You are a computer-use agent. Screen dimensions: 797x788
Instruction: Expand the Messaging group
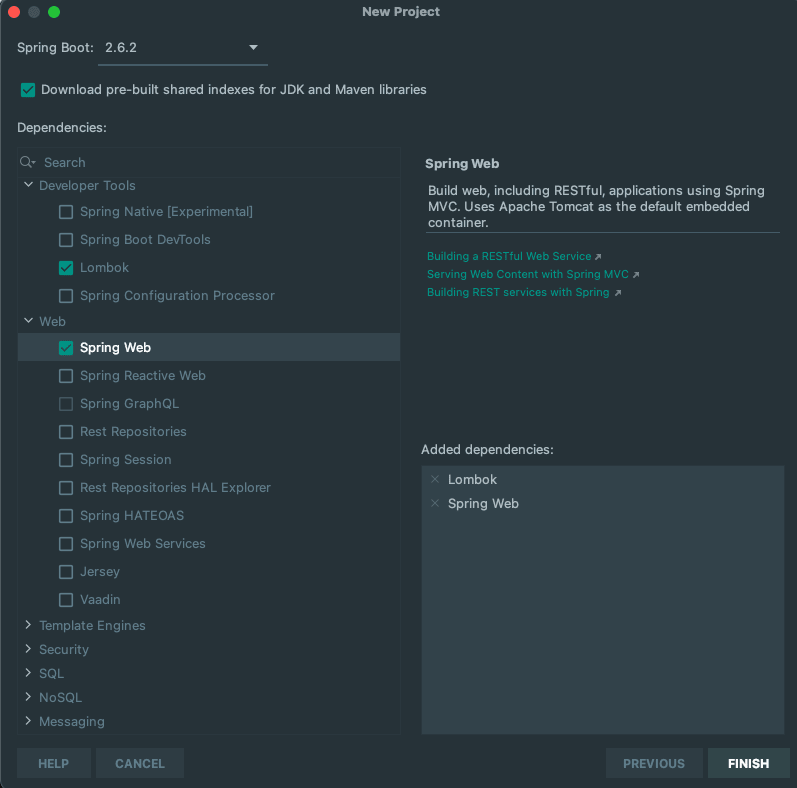(x=28, y=720)
